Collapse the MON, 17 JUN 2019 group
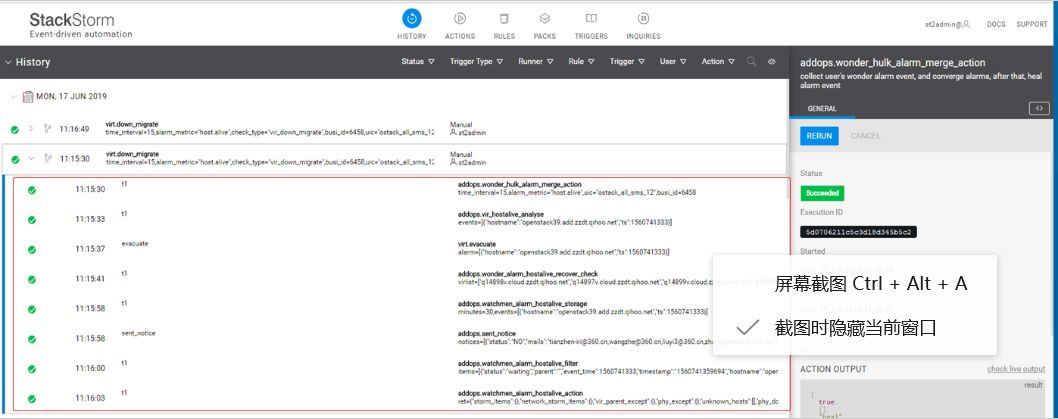1058x419 pixels. point(13,96)
